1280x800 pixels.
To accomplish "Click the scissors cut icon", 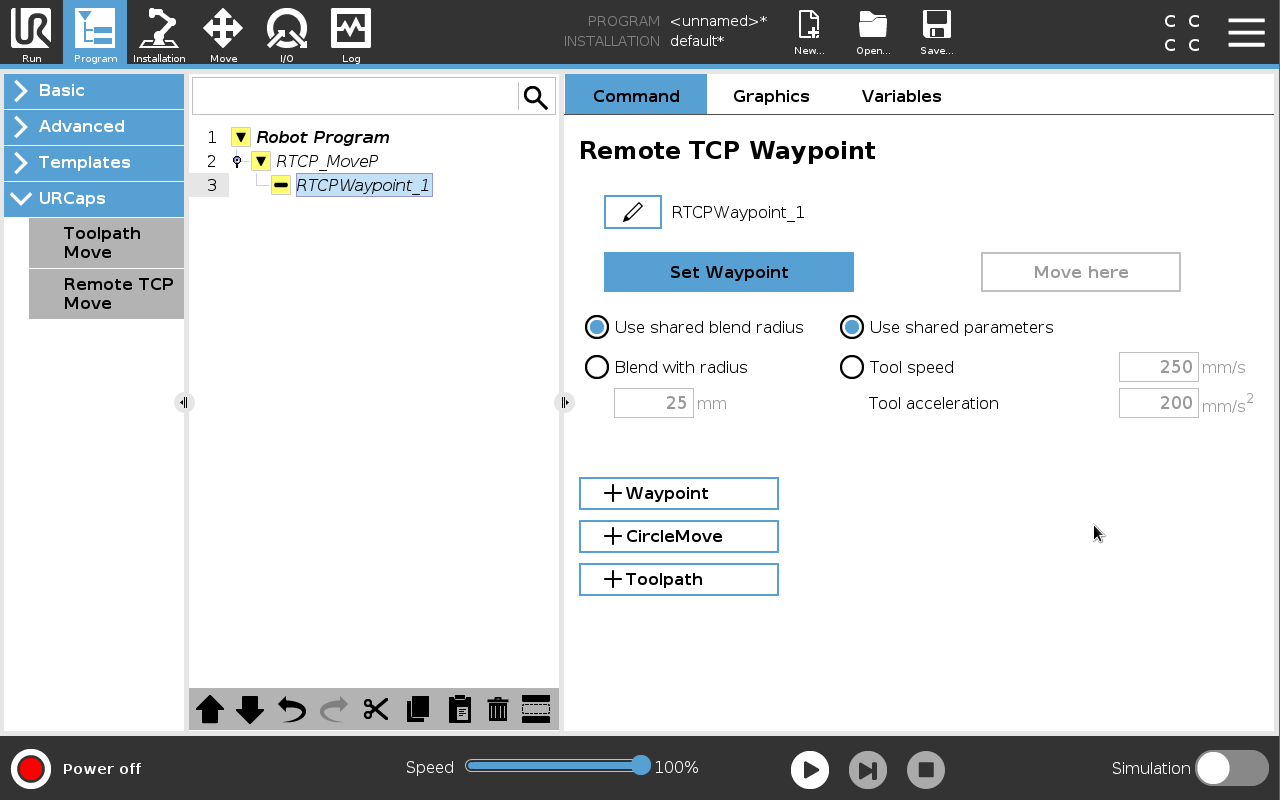I will 376,710.
